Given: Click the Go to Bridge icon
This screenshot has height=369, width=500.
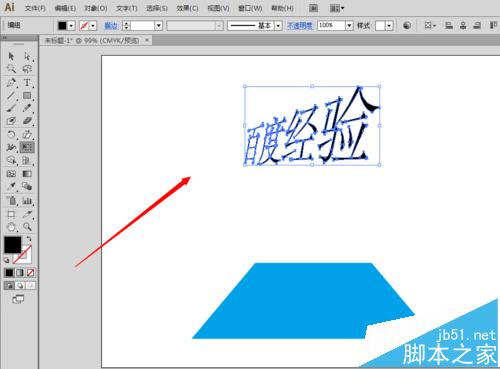Looking at the screenshot, I should point(313,8).
